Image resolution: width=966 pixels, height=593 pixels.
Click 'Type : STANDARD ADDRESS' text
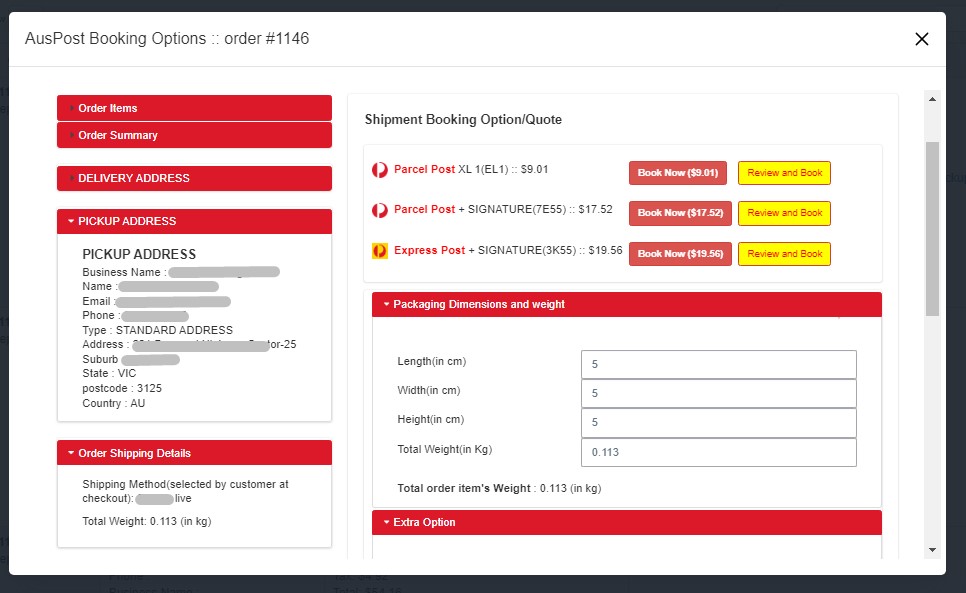coord(158,330)
